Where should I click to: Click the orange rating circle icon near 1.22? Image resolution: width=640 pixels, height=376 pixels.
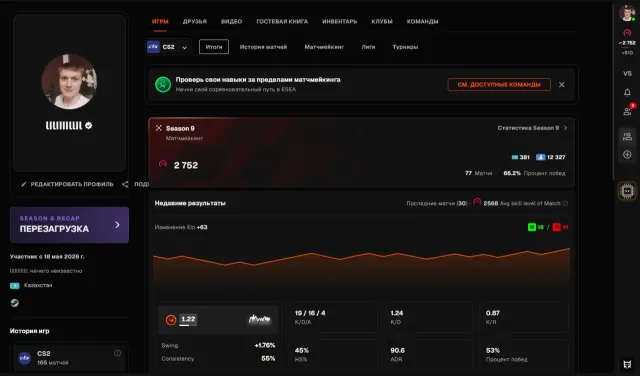click(x=171, y=320)
